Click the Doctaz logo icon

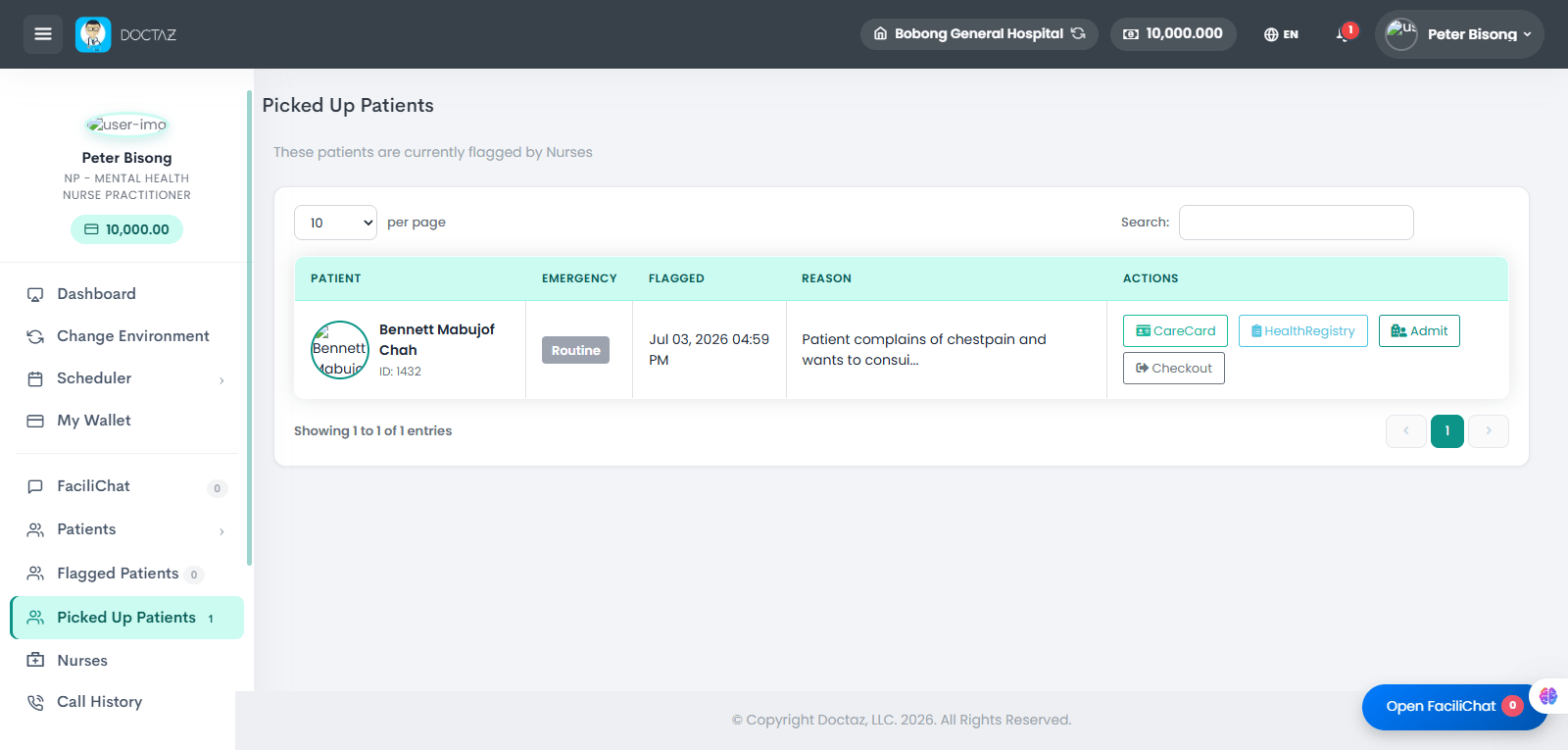click(93, 34)
